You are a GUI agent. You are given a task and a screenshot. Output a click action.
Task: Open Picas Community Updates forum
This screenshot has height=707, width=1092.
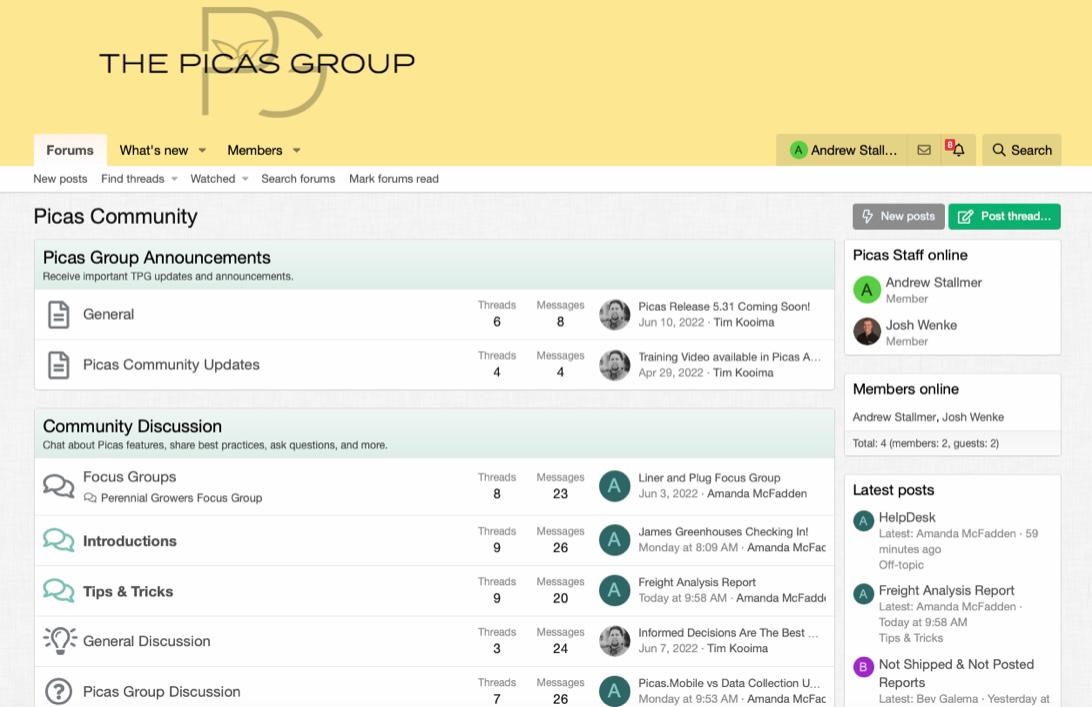(x=171, y=364)
